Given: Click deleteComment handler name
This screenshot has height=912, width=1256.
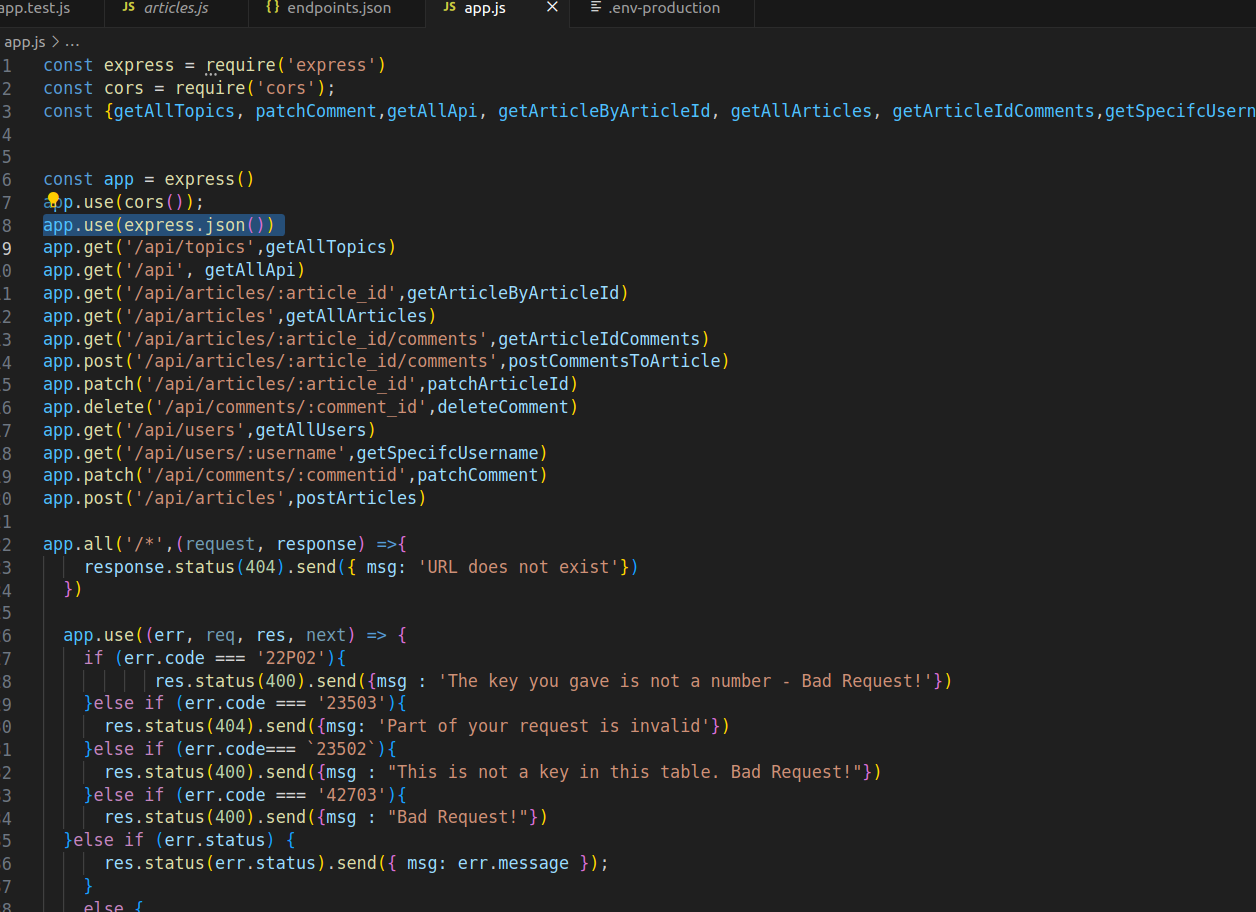Looking at the screenshot, I should coord(503,407).
